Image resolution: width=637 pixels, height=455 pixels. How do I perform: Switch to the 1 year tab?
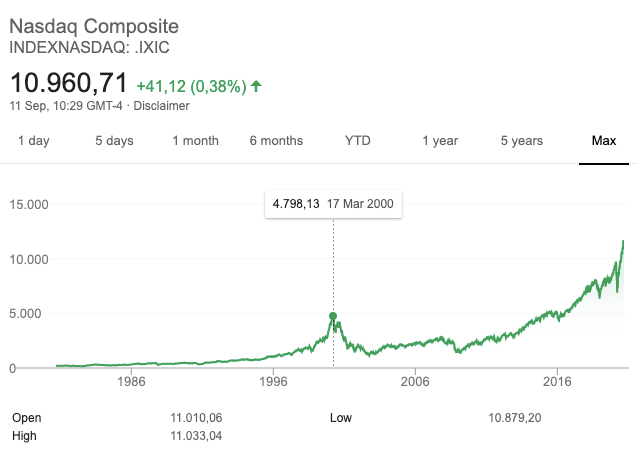coord(440,141)
